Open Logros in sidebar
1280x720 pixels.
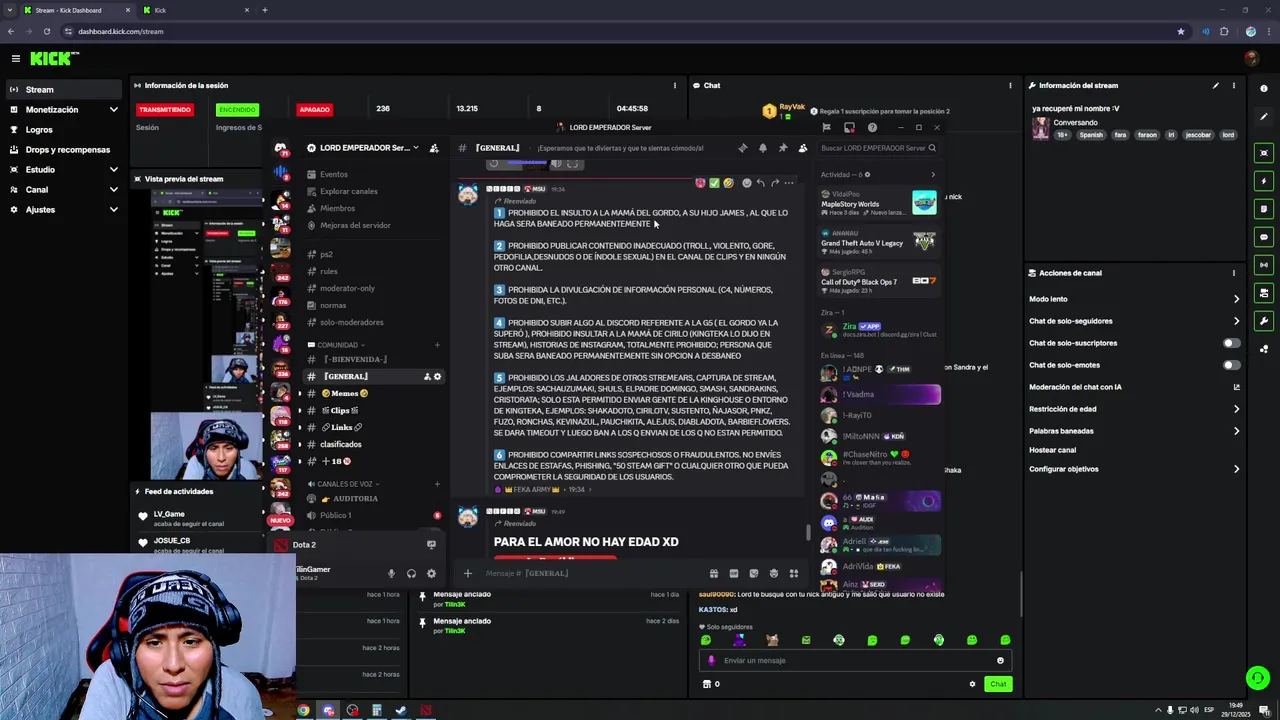[62, 130]
